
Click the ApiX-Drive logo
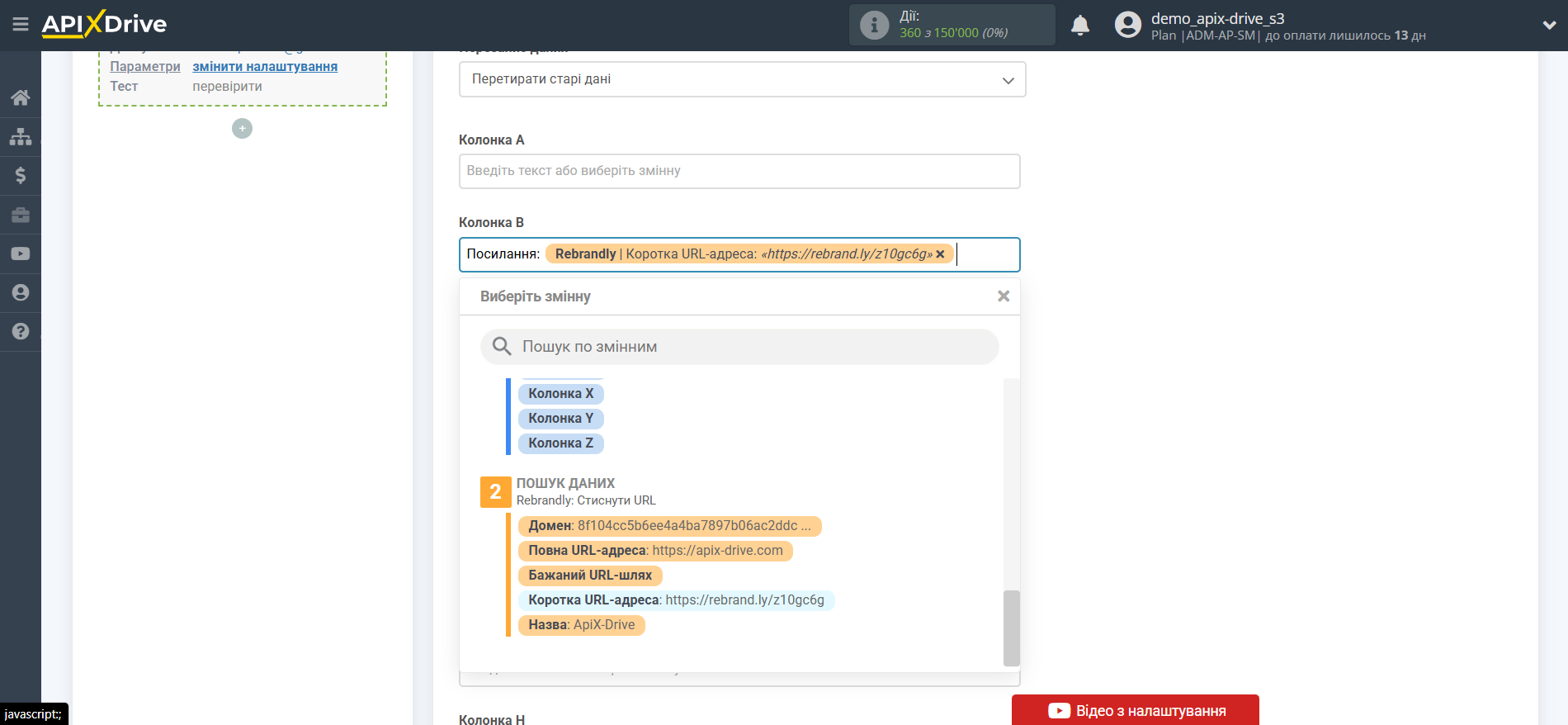click(104, 24)
